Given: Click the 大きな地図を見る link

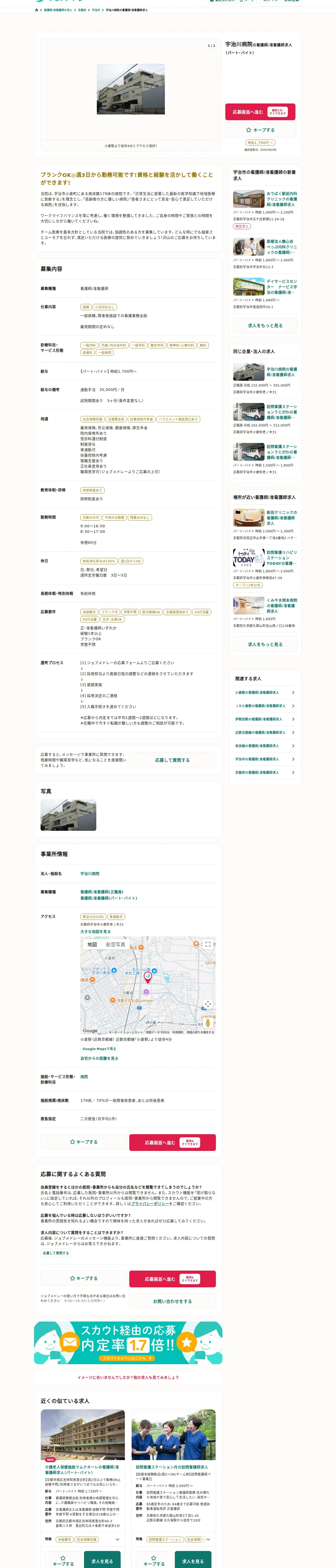Looking at the screenshot, I should [96, 932].
